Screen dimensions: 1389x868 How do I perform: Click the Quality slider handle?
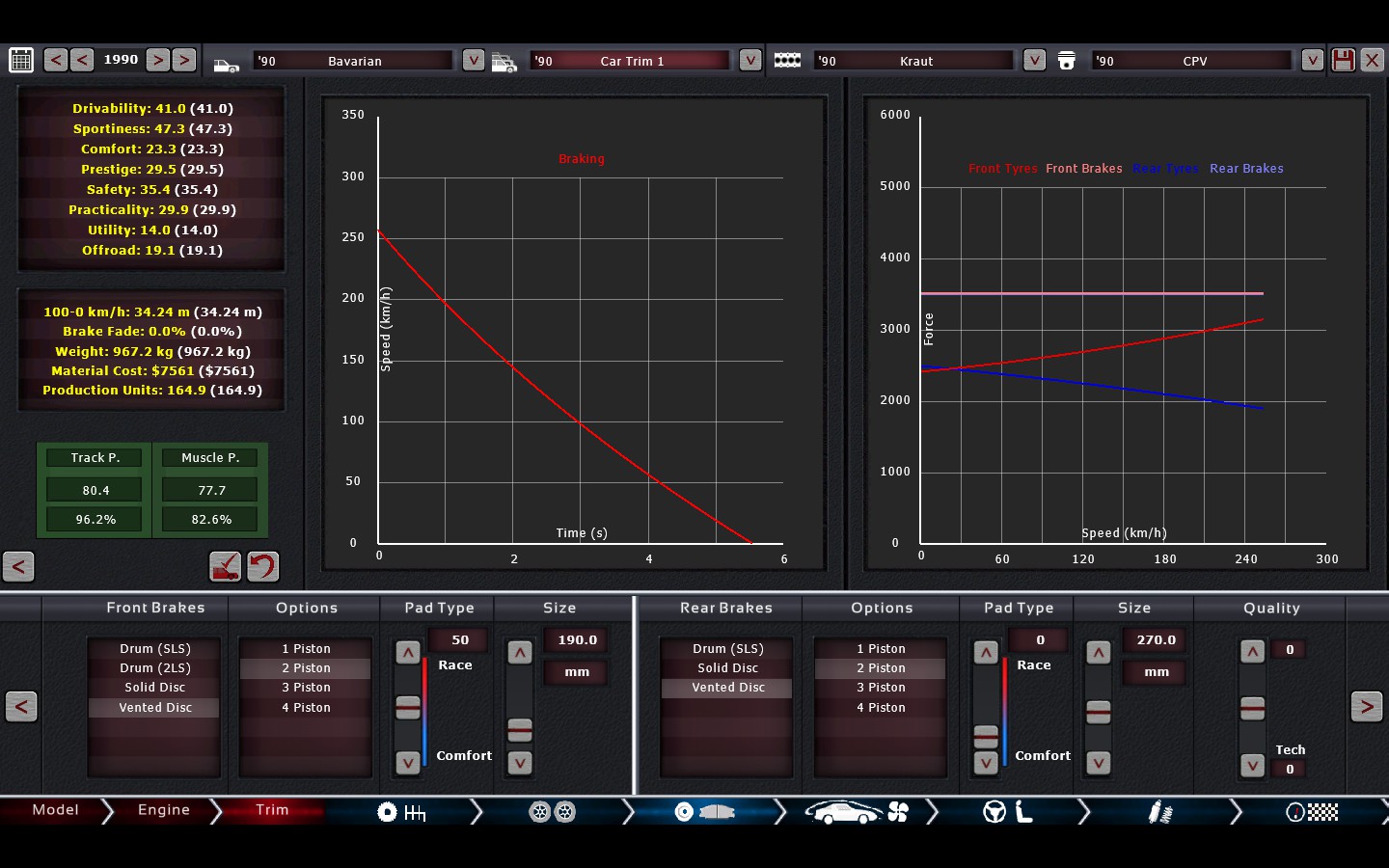(x=1252, y=709)
